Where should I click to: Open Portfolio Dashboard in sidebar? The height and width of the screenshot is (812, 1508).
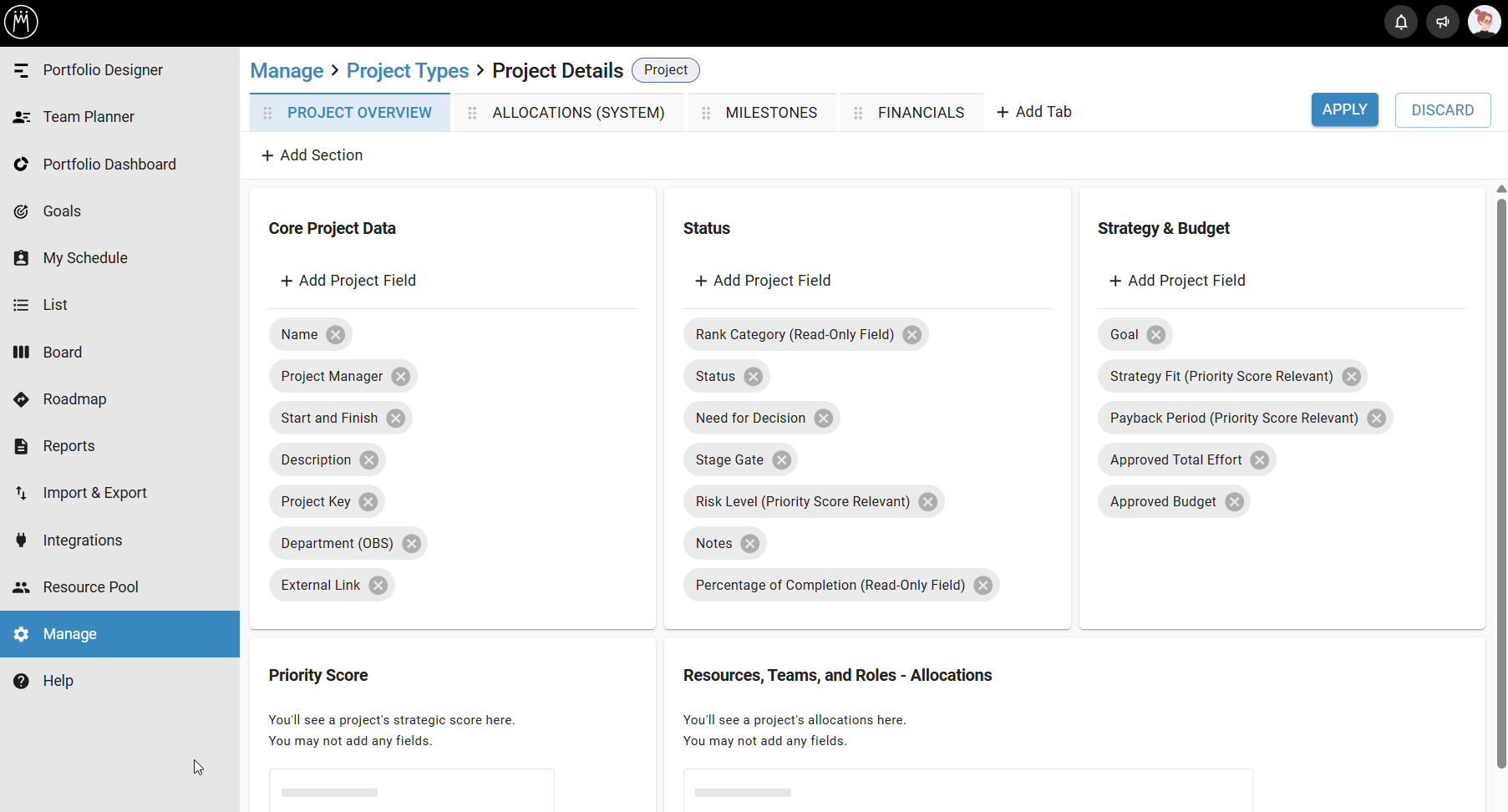pos(119,165)
